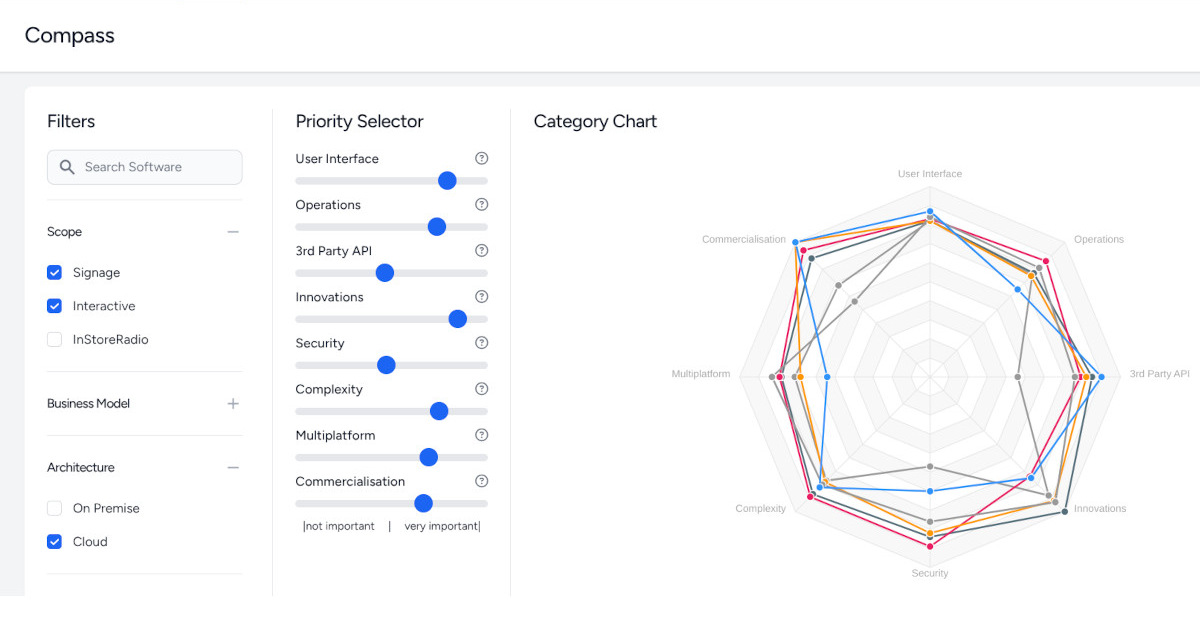Click the help icon beside Innovations
Image resolution: width=1200 pixels, height=643 pixels.
pyautogui.click(x=481, y=296)
